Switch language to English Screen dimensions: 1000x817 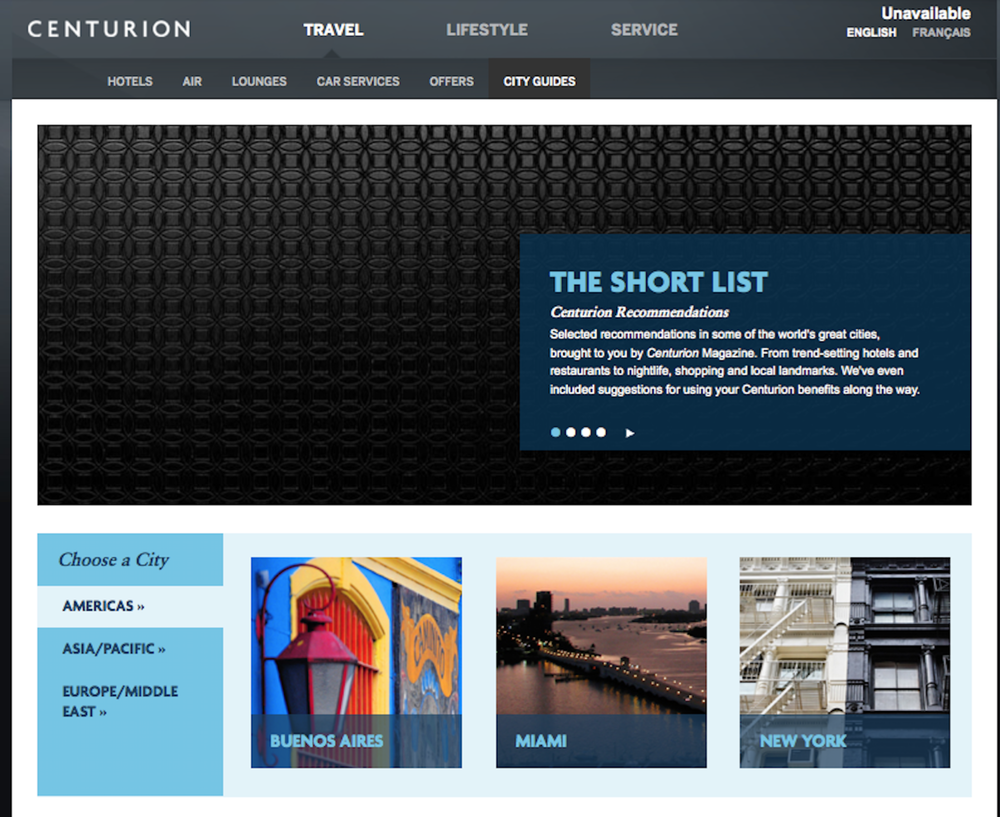[871, 33]
